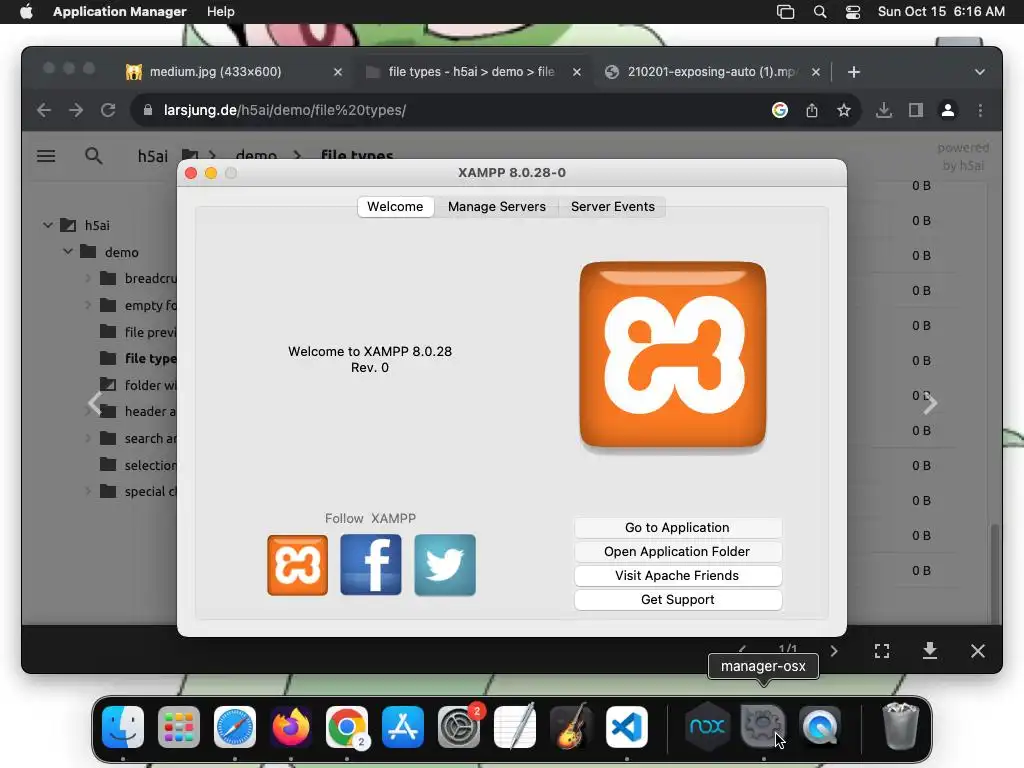
Task: Click the Google icon in address bar
Action: (x=780, y=110)
